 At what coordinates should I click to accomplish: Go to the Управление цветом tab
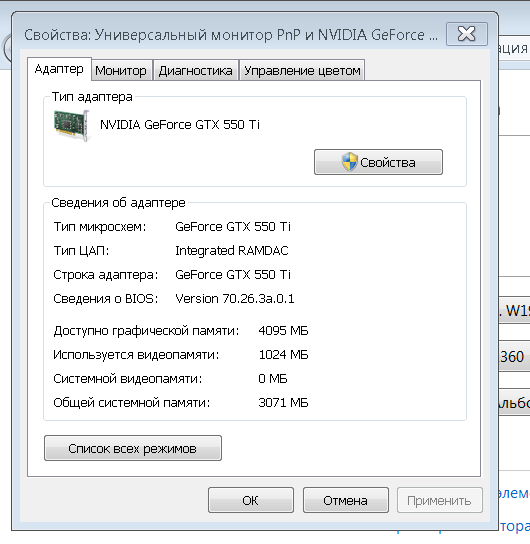click(302, 70)
